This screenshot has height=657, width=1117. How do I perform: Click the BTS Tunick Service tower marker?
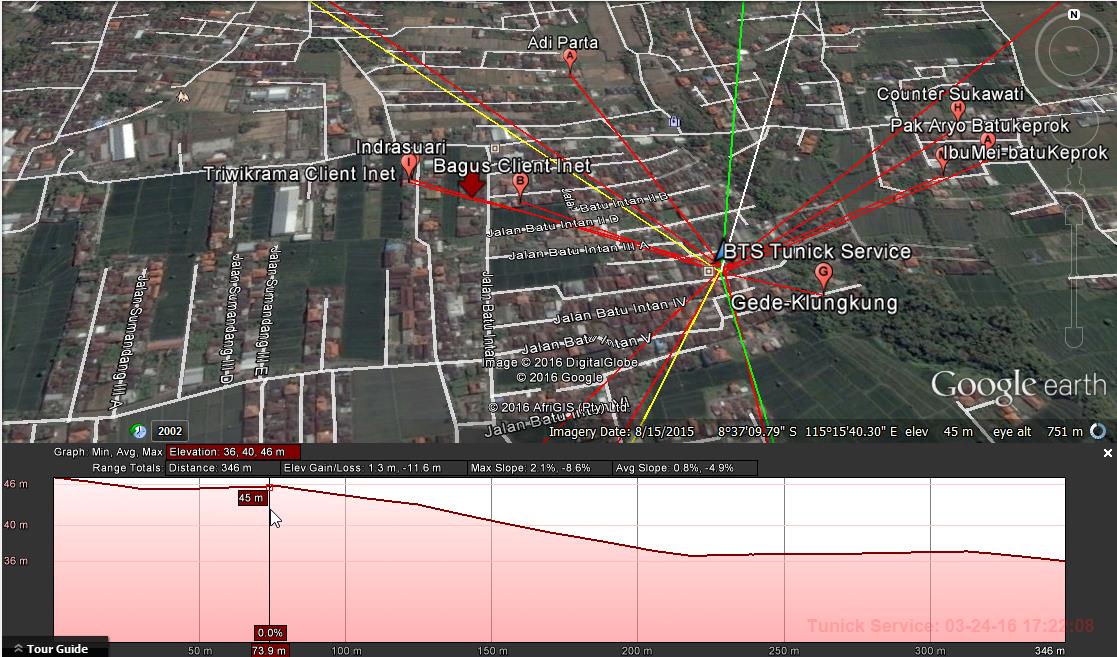pos(719,252)
